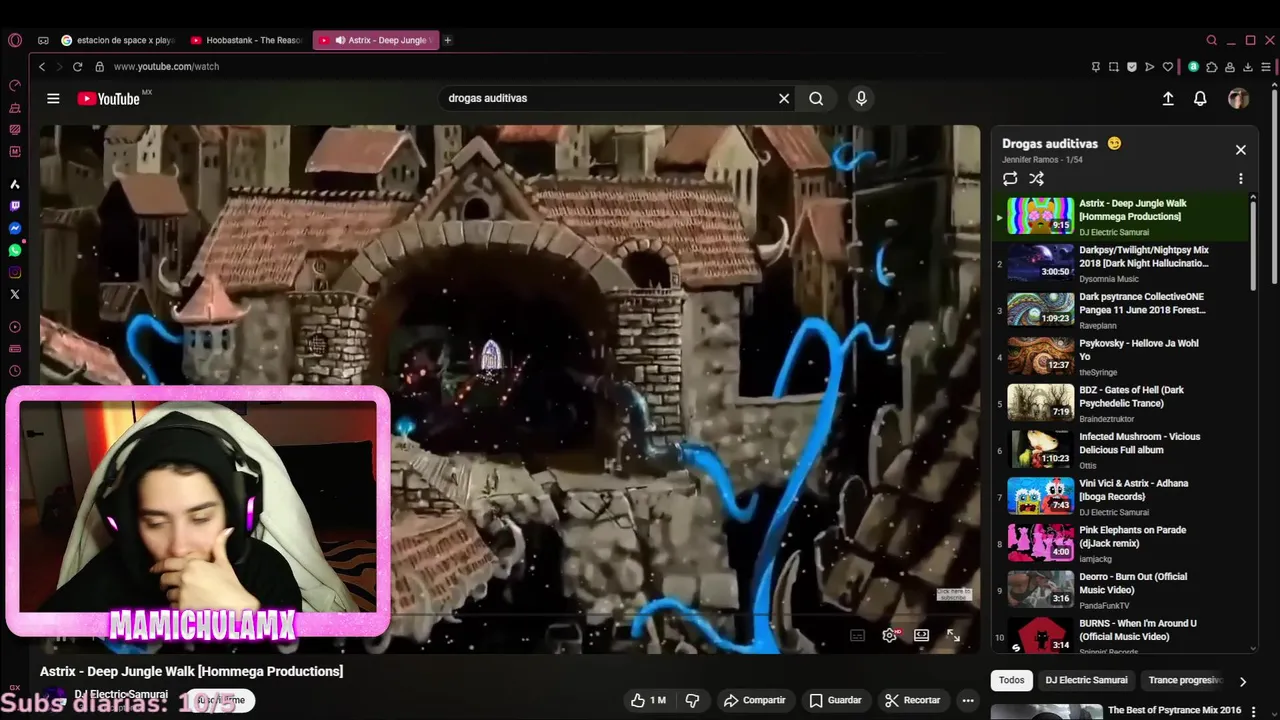Toggle theater mode in the player
Screen dimensions: 1280x720
point(921,635)
